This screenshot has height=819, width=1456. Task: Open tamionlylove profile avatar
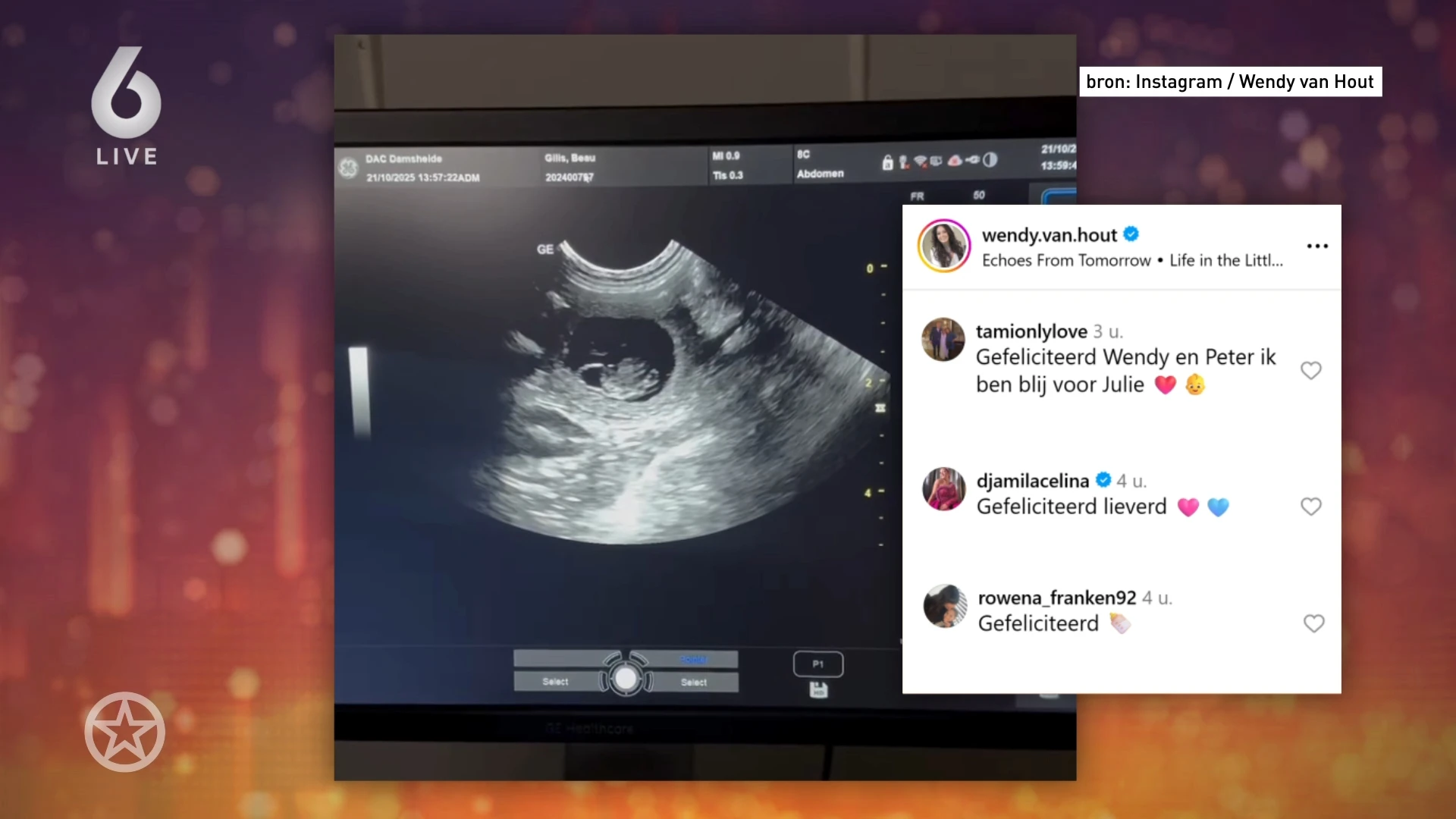943,339
